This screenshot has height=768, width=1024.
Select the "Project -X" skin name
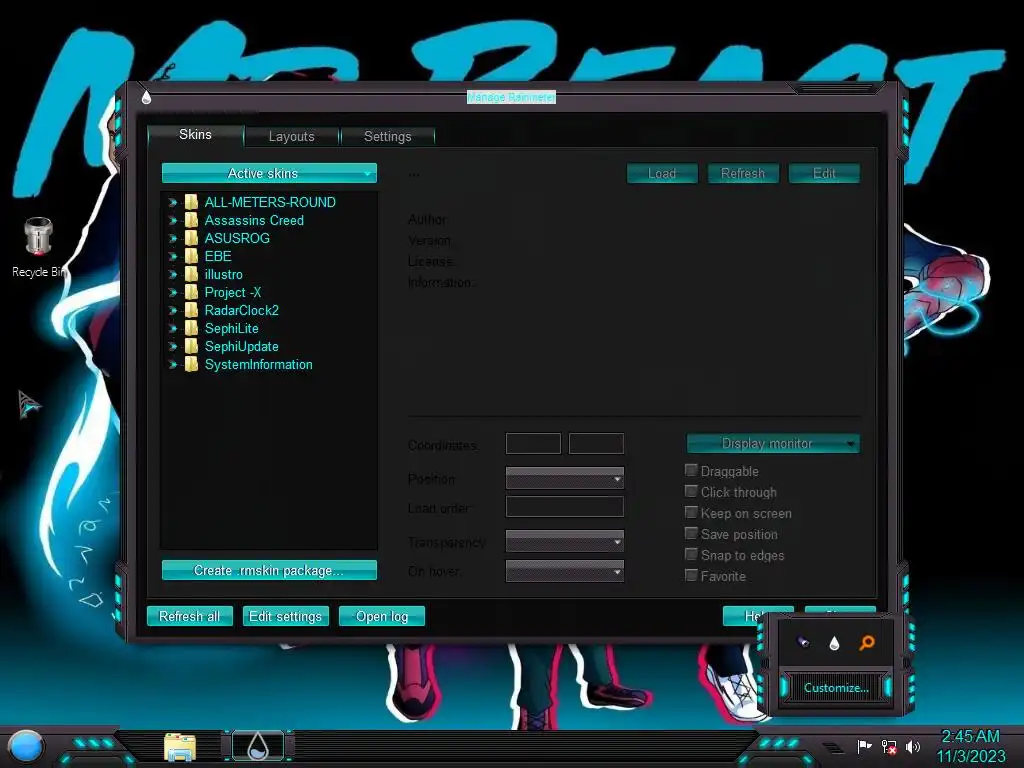pyautogui.click(x=232, y=293)
